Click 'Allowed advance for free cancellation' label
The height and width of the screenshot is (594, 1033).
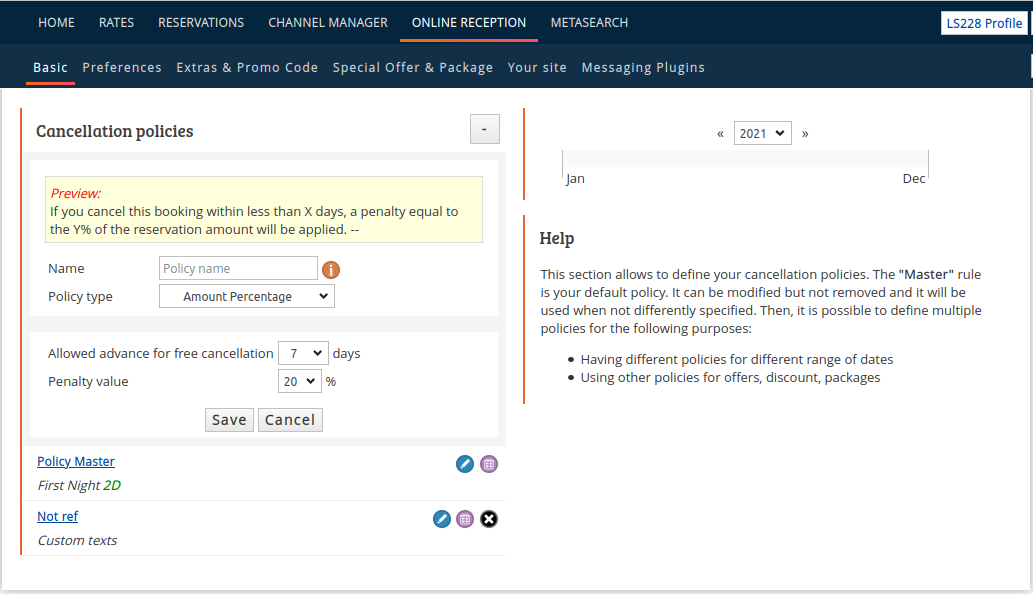160,354
